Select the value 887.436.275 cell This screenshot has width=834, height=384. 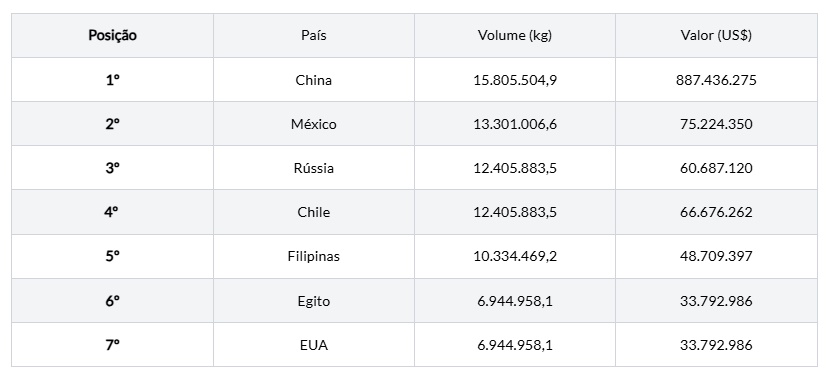point(716,80)
